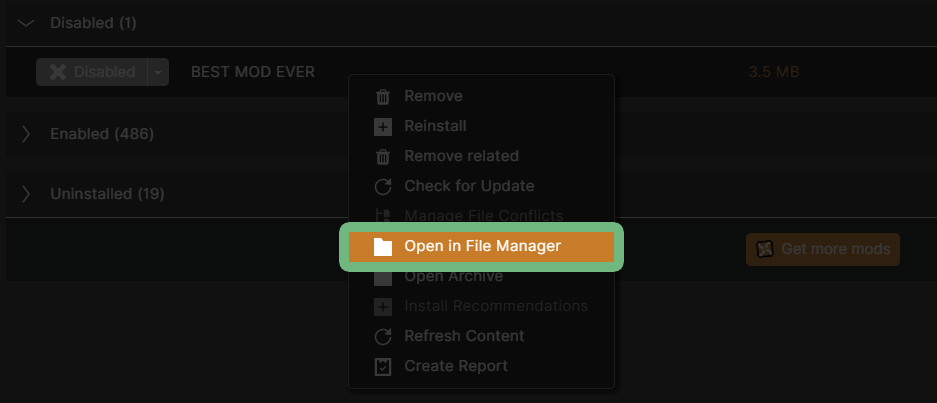The height and width of the screenshot is (403, 937).
Task: Expand the Uninstalled (19) group
Action: [x=26, y=194]
